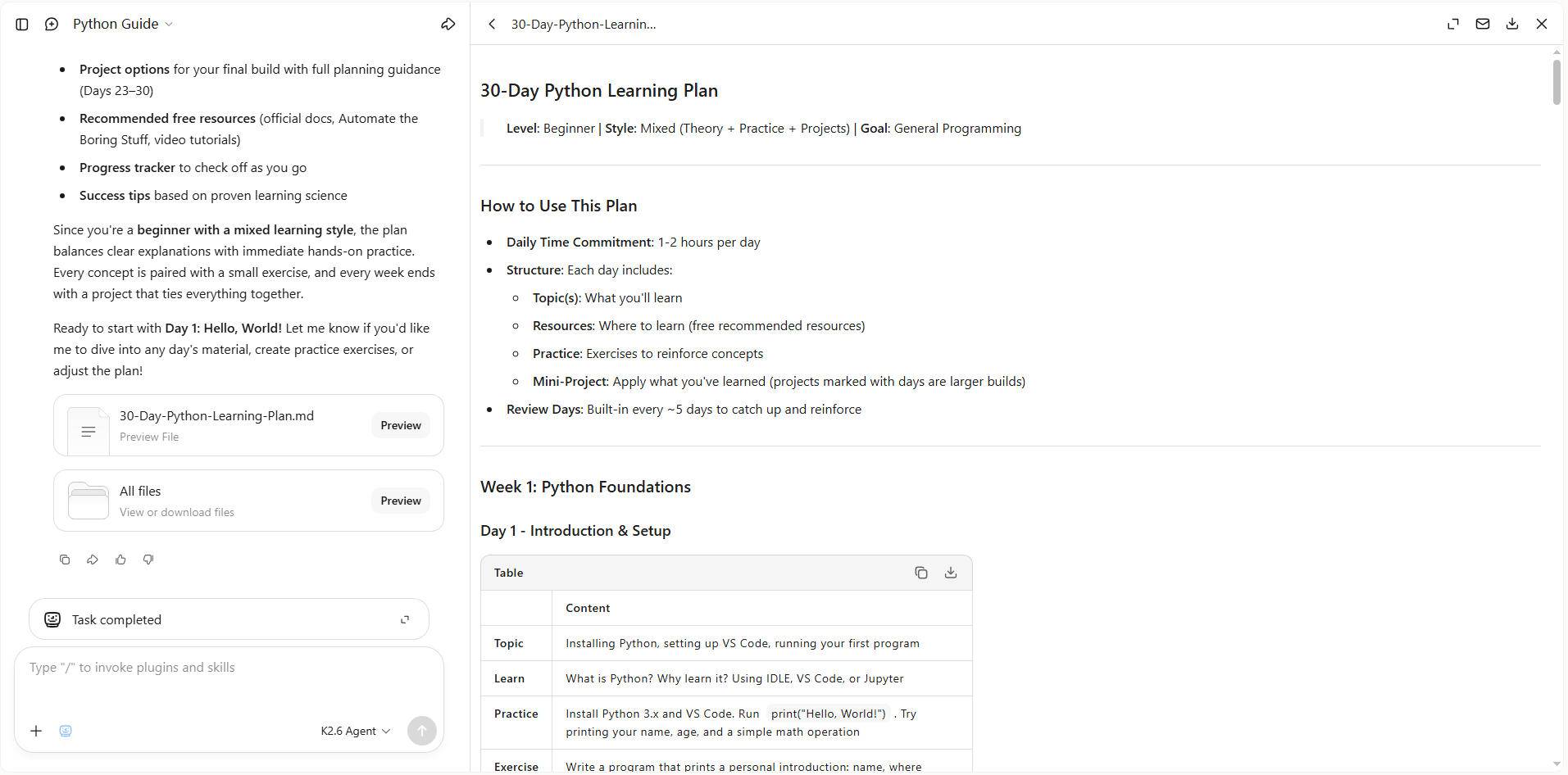Expand the Task completed details
The height and width of the screenshot is (775, 1568).
point(405,619)
